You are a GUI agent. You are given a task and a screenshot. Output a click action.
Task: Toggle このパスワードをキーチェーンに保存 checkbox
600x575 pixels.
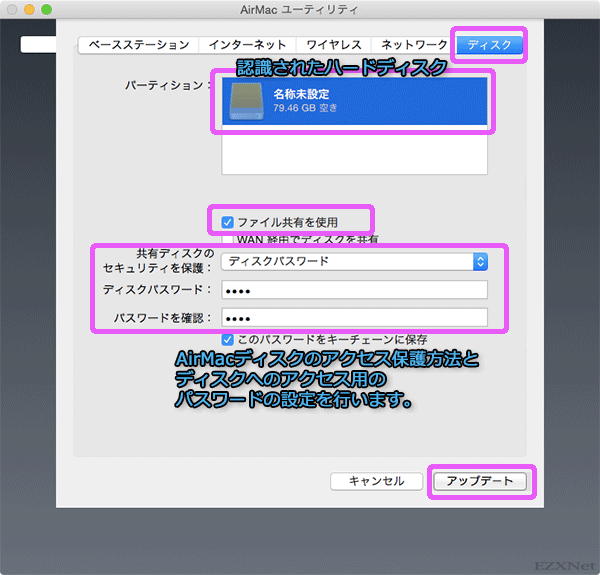tap(227, 339)
